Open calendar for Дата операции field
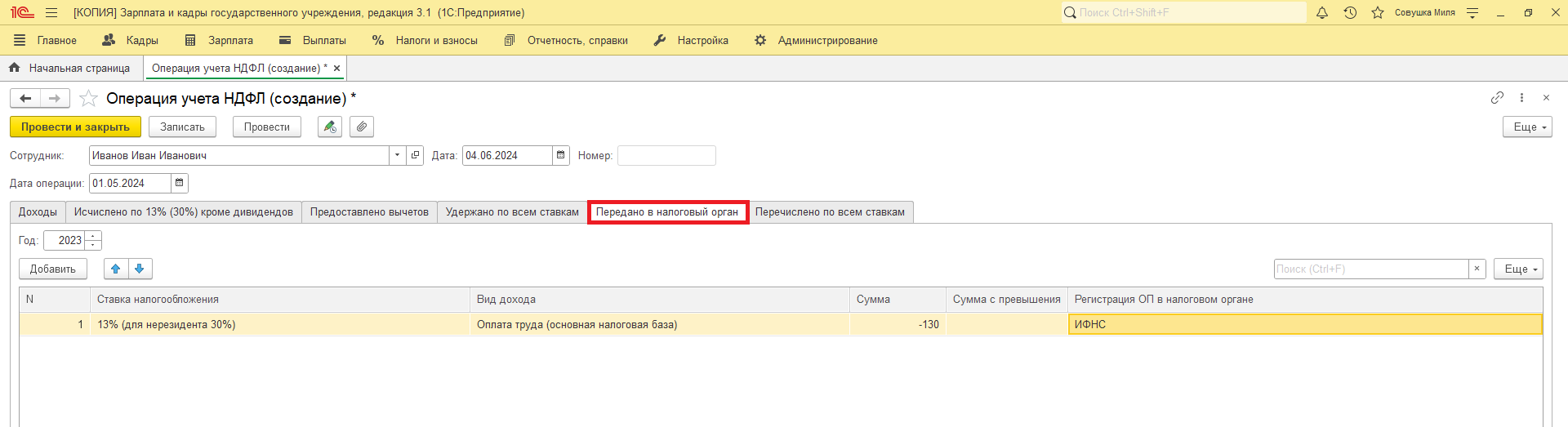The height and width of the screenshot is (427, 1568). 180,184
